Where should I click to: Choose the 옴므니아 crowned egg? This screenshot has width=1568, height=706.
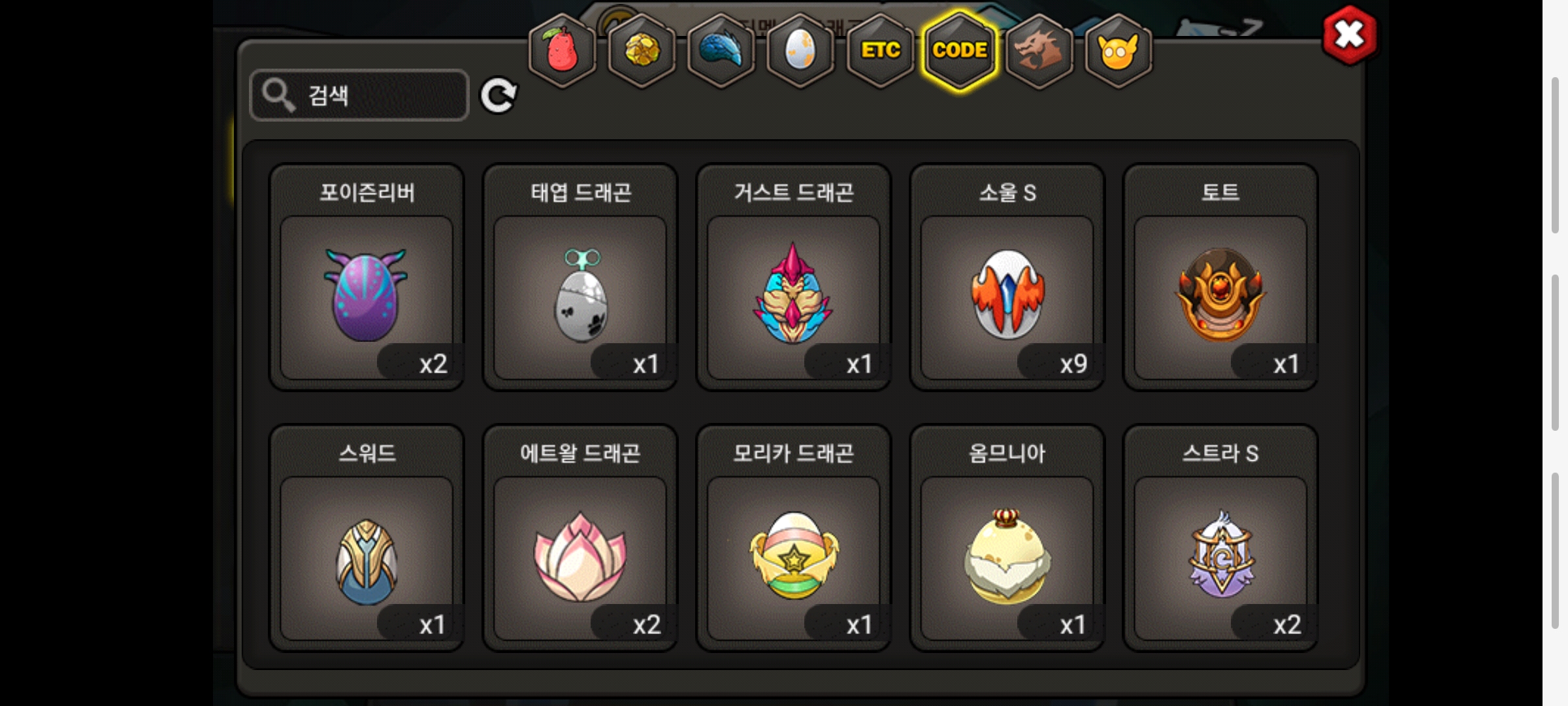[1007, 538]
